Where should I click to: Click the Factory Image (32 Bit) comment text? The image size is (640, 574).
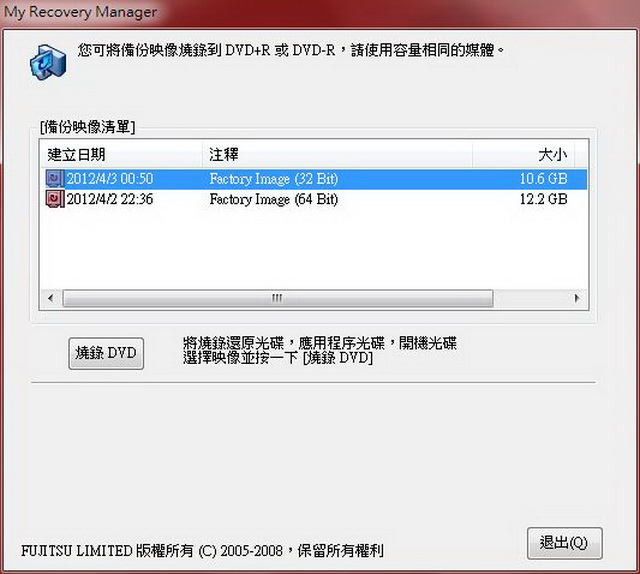(273, 179)
